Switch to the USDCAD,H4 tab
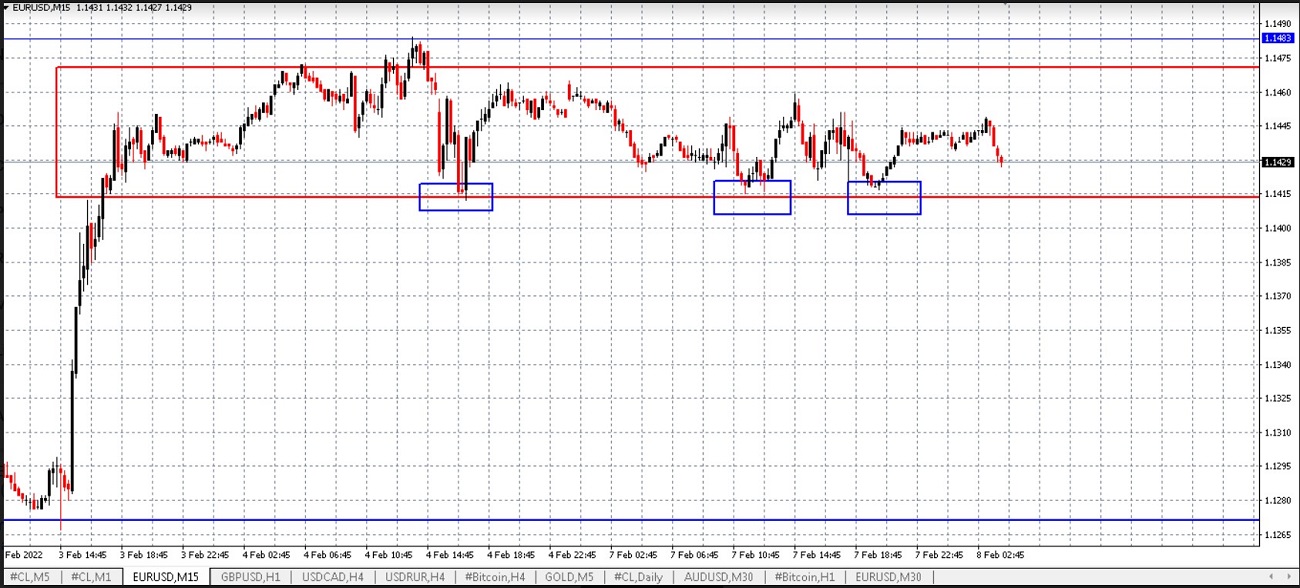The width and height of the screenshot is (1300, 588). 332,577
